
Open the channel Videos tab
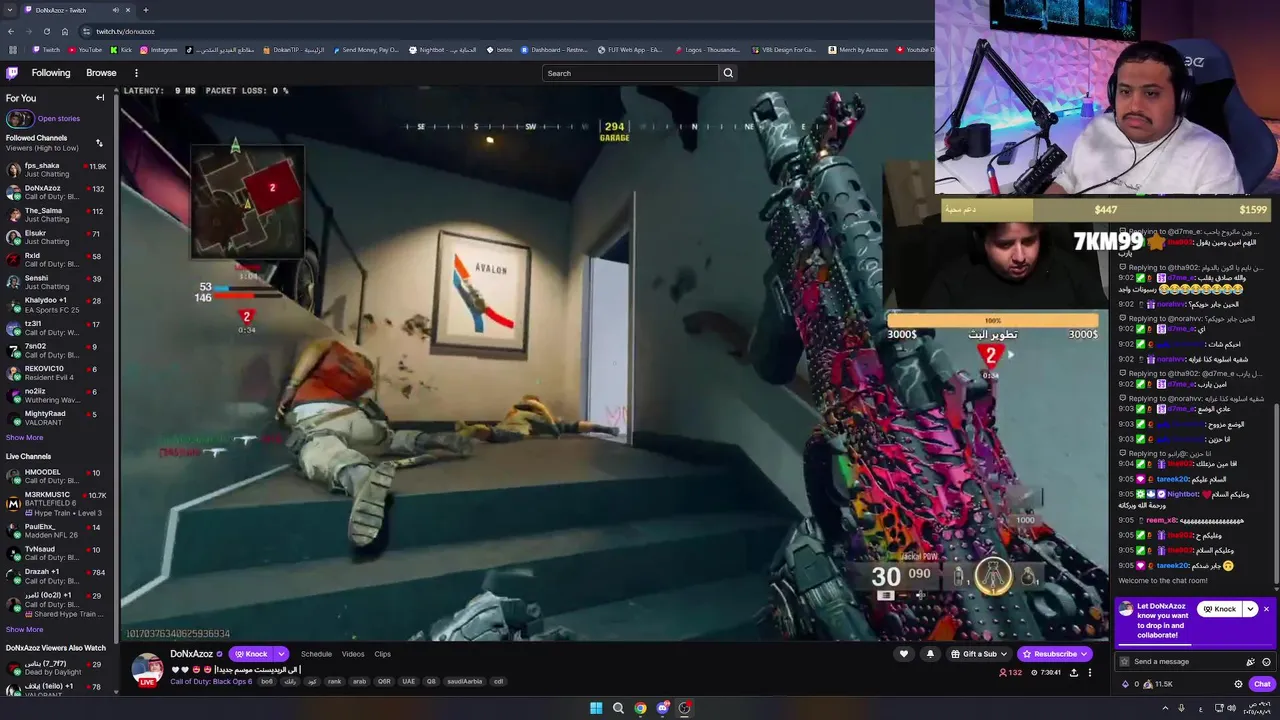[353, 654]
